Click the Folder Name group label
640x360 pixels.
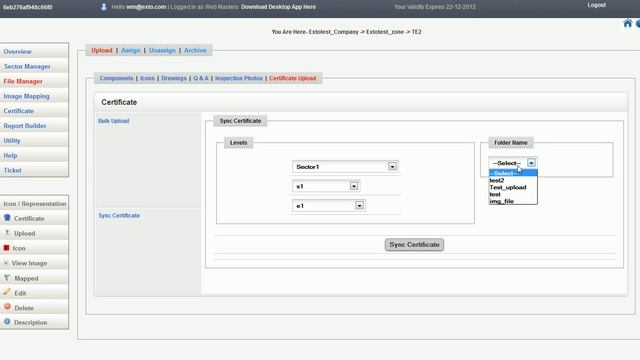[511, 142]
